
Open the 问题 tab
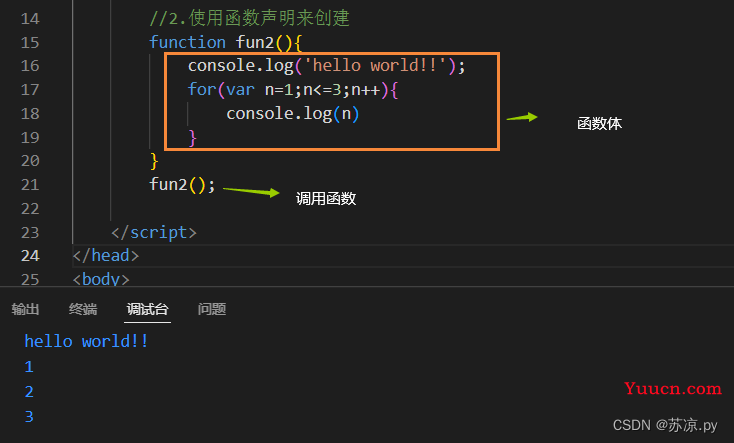click(212, 309)
